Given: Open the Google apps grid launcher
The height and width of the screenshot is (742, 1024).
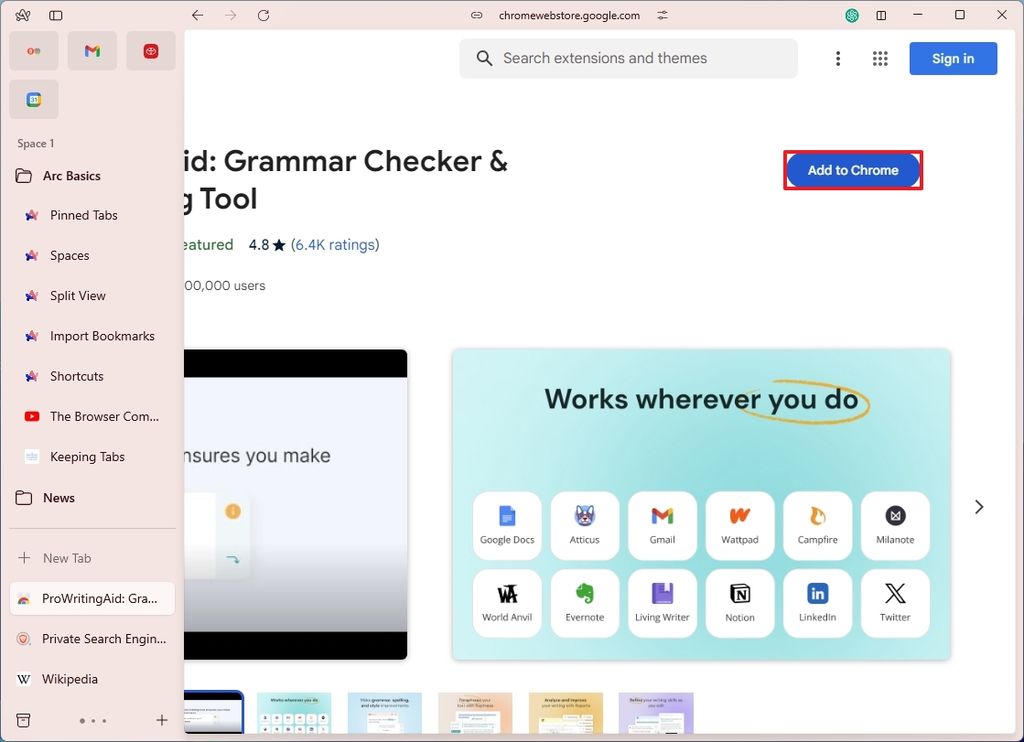Looking at the screenshot, I should pyautogui.click(x=880, y=59).
